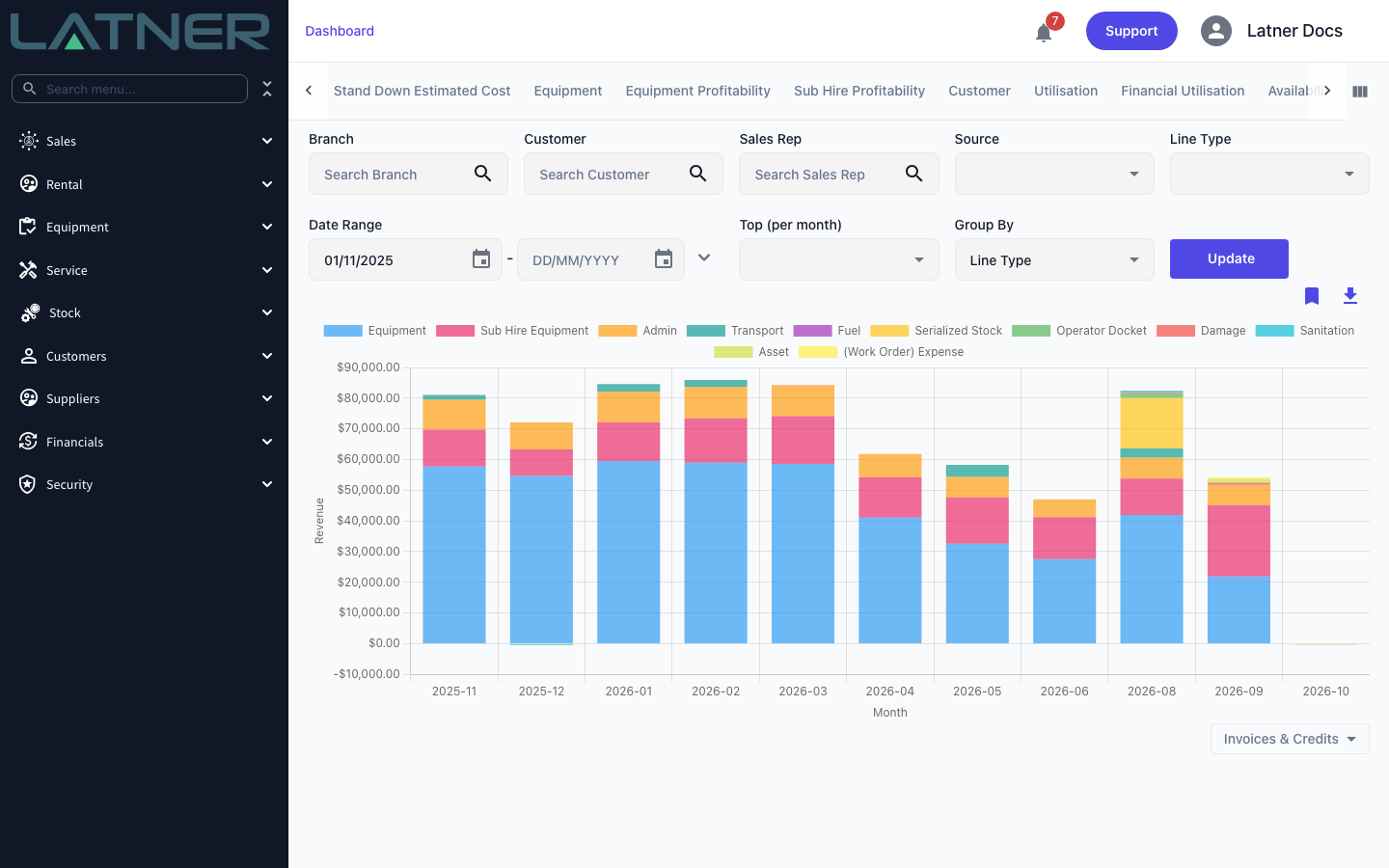Image resolution: width=1389 pixels, height=868 pixels.
Task: Download the chart data
Action: (1350, 296)
